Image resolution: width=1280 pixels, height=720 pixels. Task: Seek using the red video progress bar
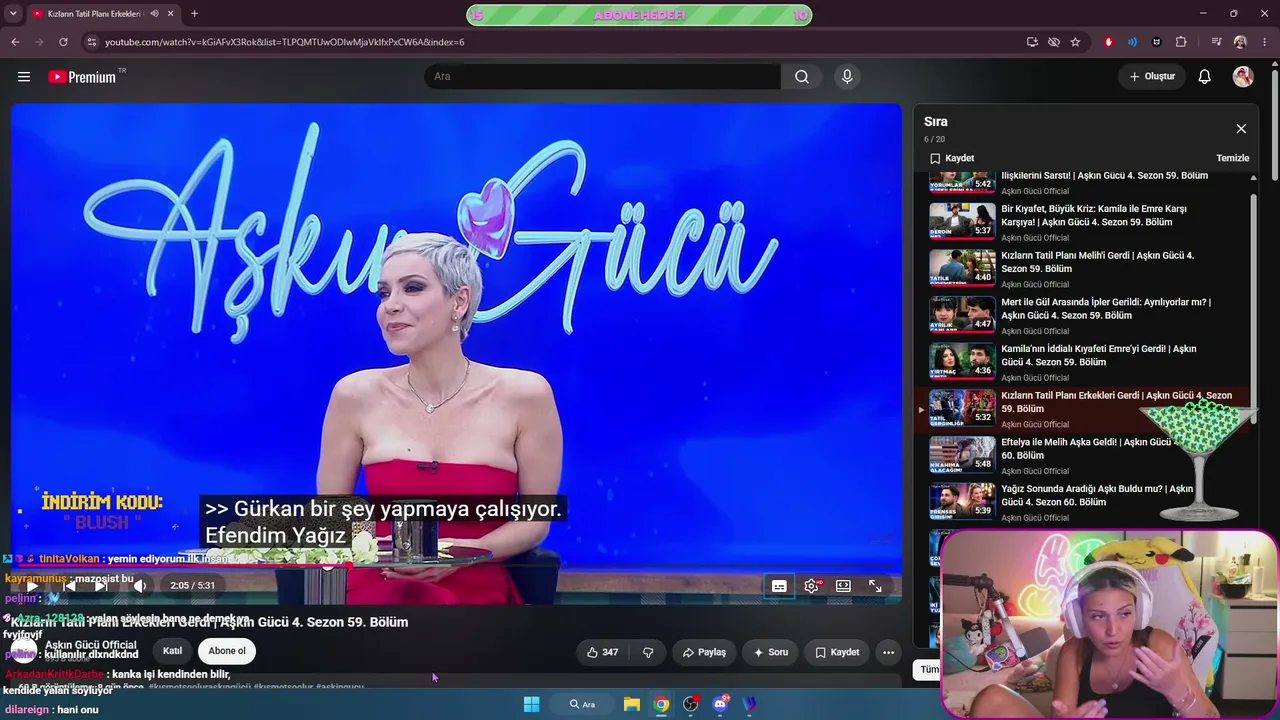pyautogui.click(x=456, y=565)
